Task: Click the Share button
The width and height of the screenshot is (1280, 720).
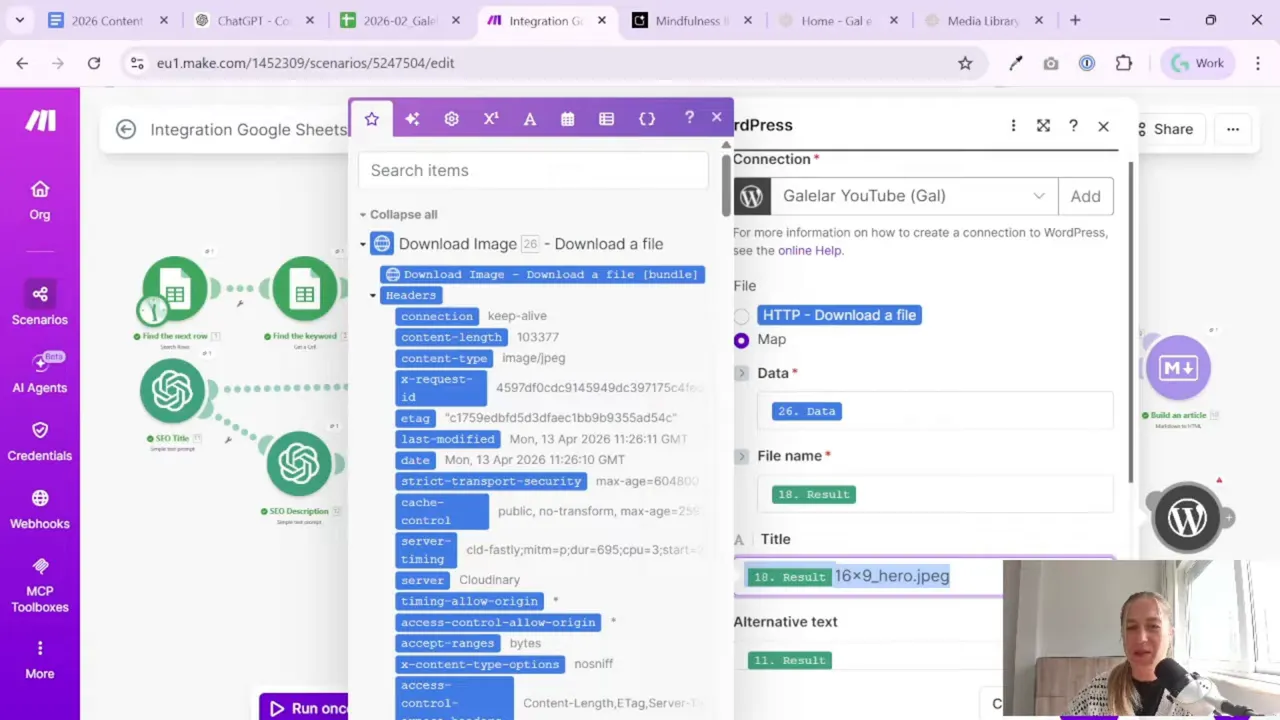Action: 1164,129
